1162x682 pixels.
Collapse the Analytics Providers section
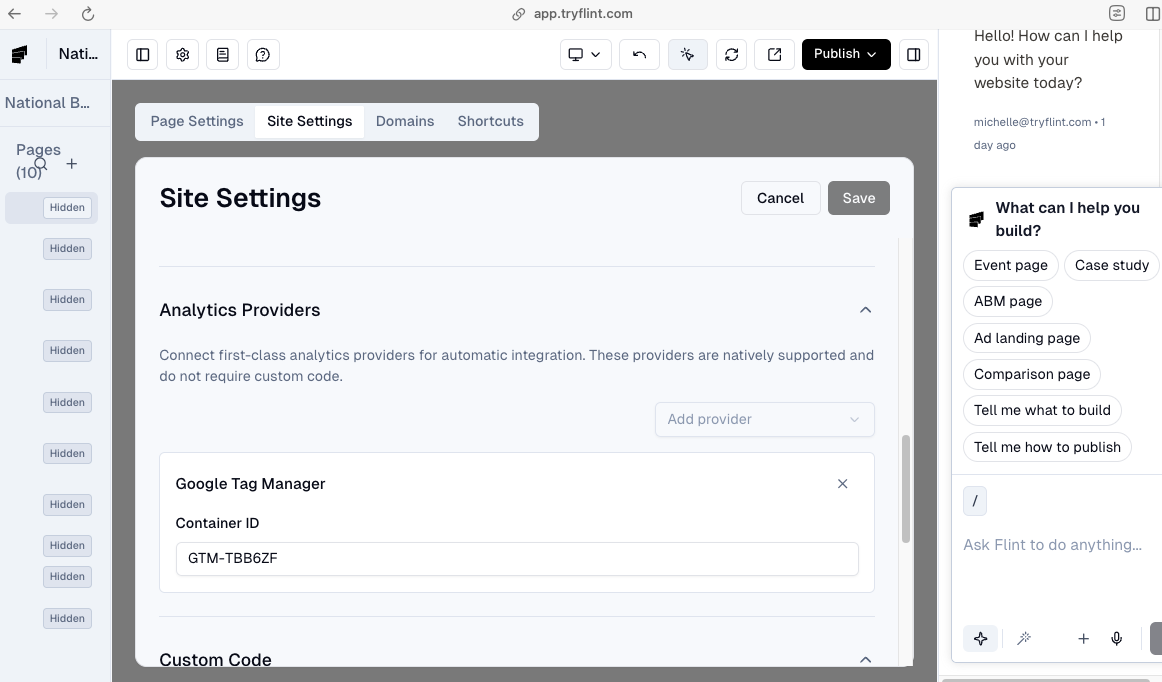[865, 310]
